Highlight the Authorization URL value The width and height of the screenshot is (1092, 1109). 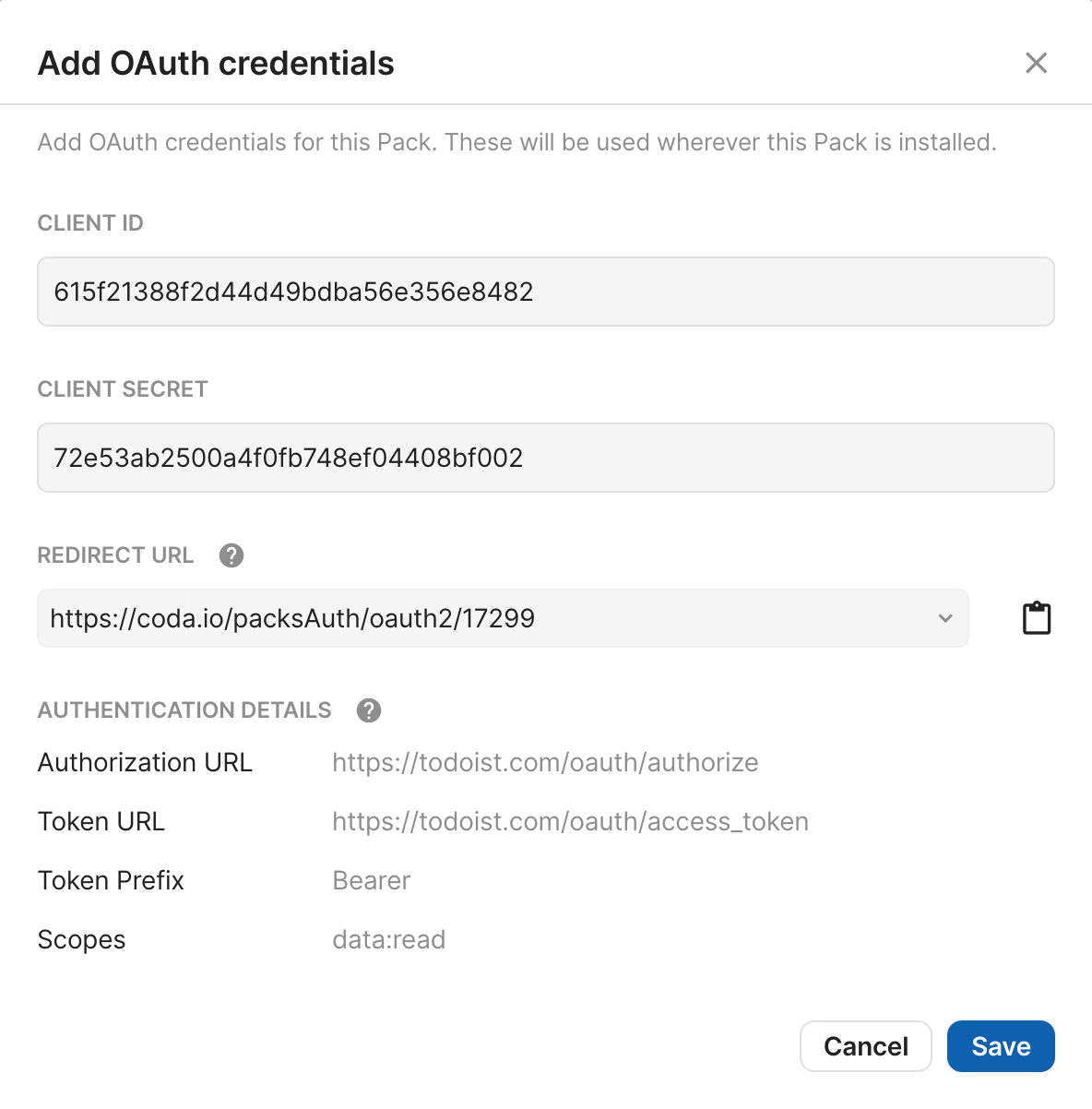pos(545,762)
